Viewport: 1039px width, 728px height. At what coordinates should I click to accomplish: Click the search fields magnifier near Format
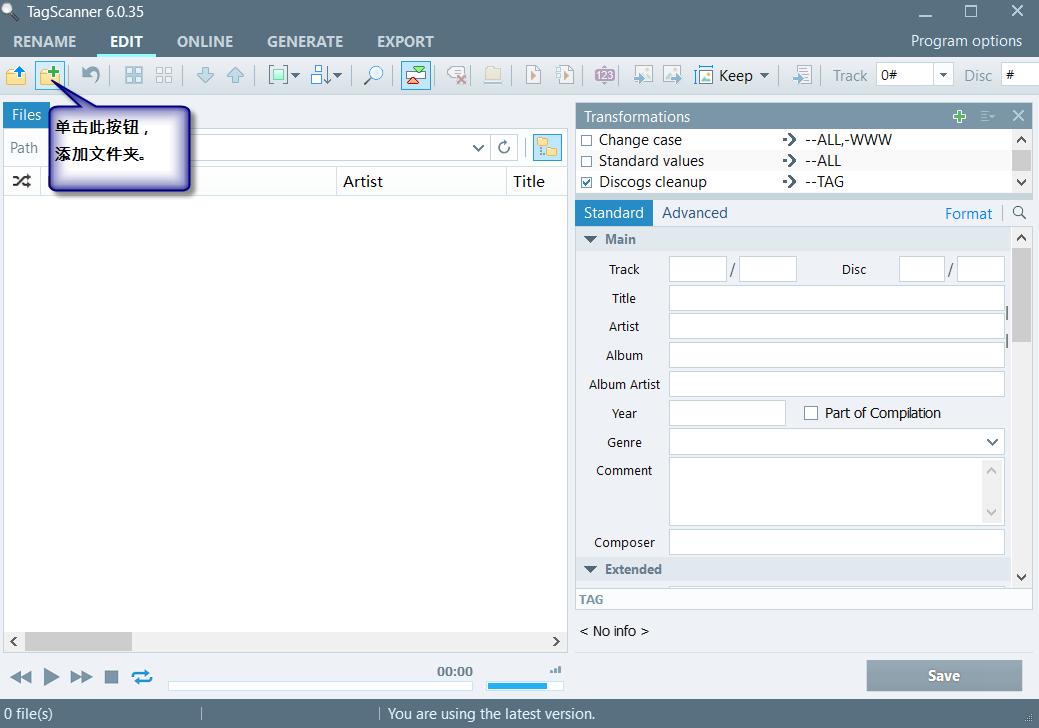coord(1019,213)
